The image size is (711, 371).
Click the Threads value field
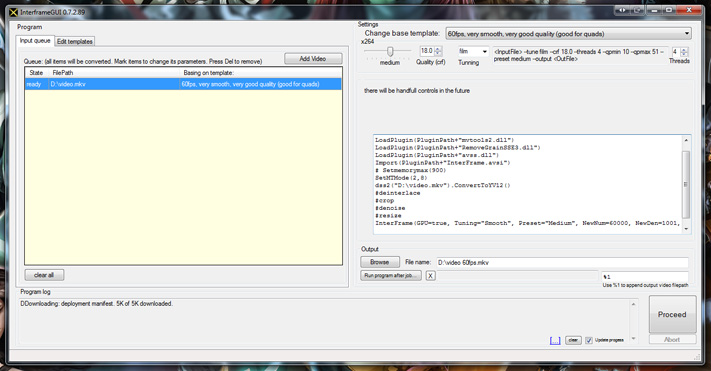click(676, 52)
